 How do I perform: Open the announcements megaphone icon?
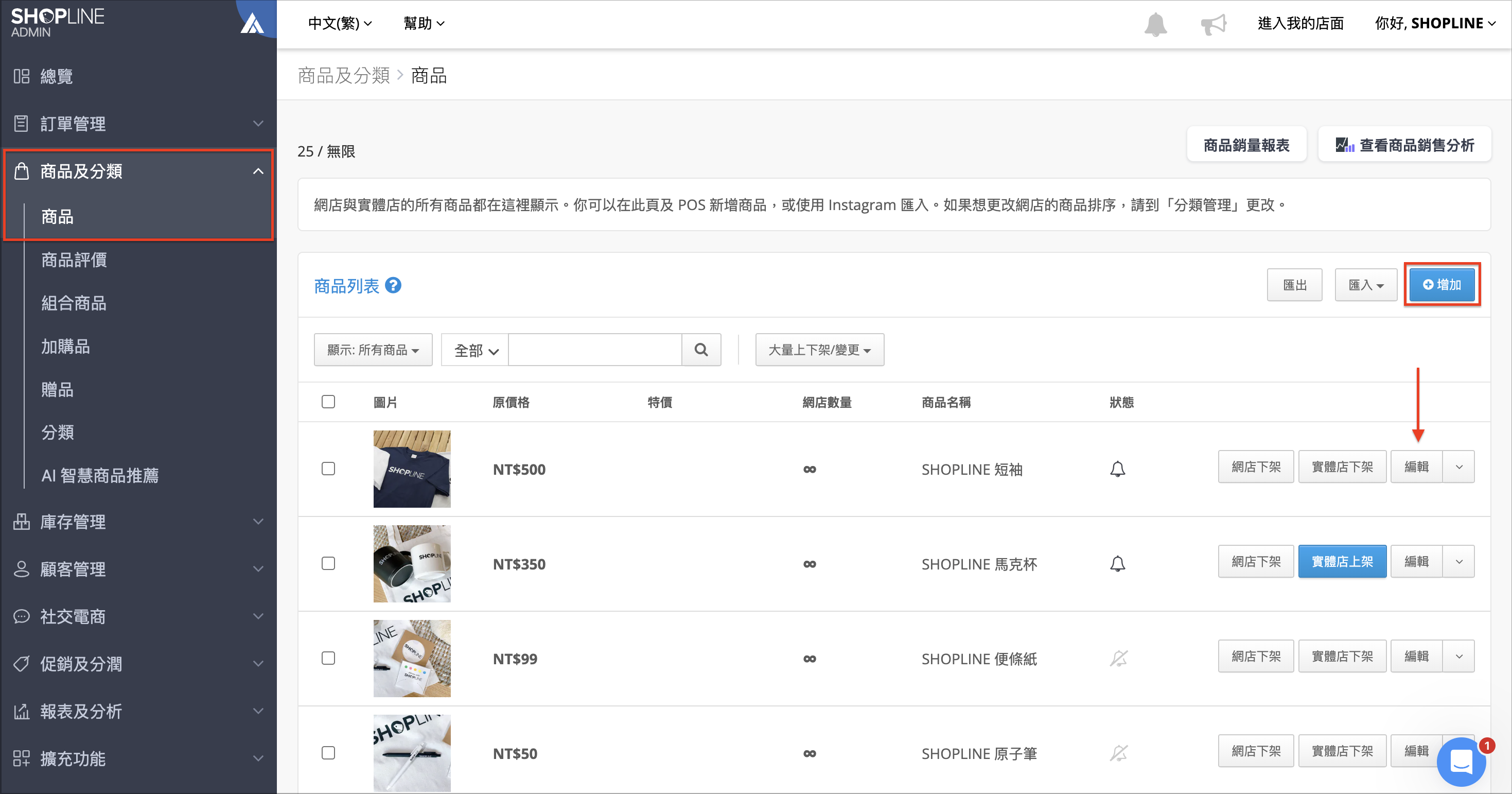point(1213,24)
